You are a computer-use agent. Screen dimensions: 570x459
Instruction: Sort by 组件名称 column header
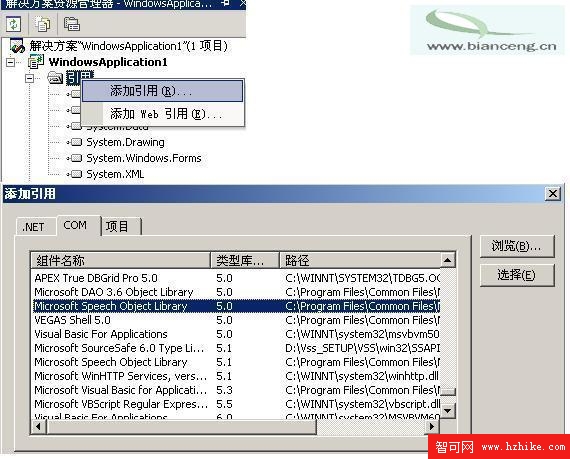[x=120, y=260]
